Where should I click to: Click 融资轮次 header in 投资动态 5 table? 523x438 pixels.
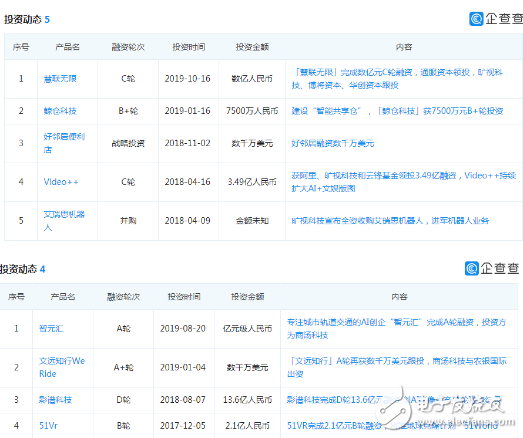pos(128,47)
